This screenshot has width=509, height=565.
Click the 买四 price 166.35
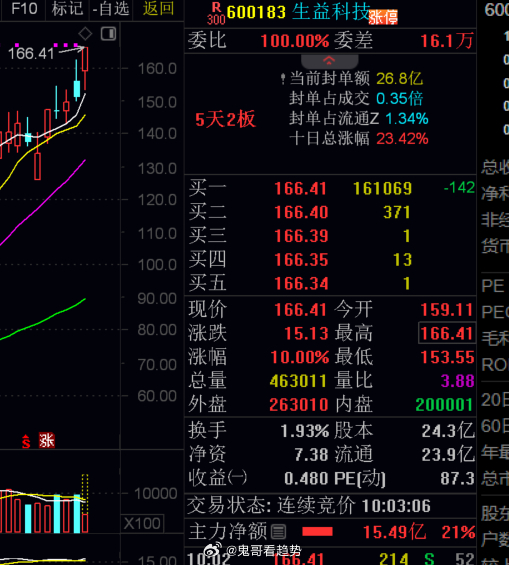301,260
